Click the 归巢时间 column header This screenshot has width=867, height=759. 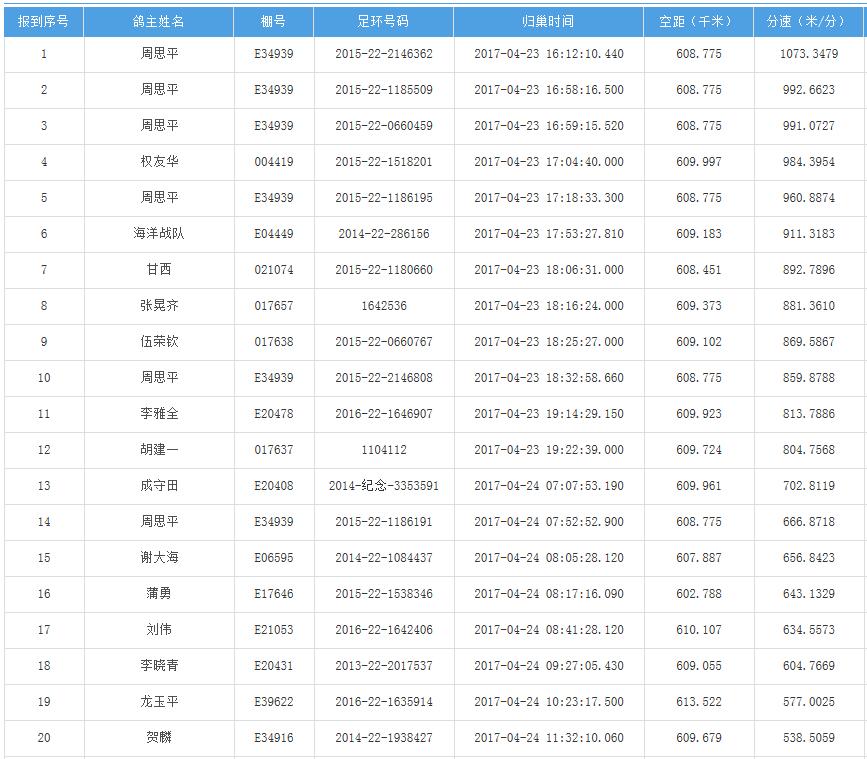point(548,21)
